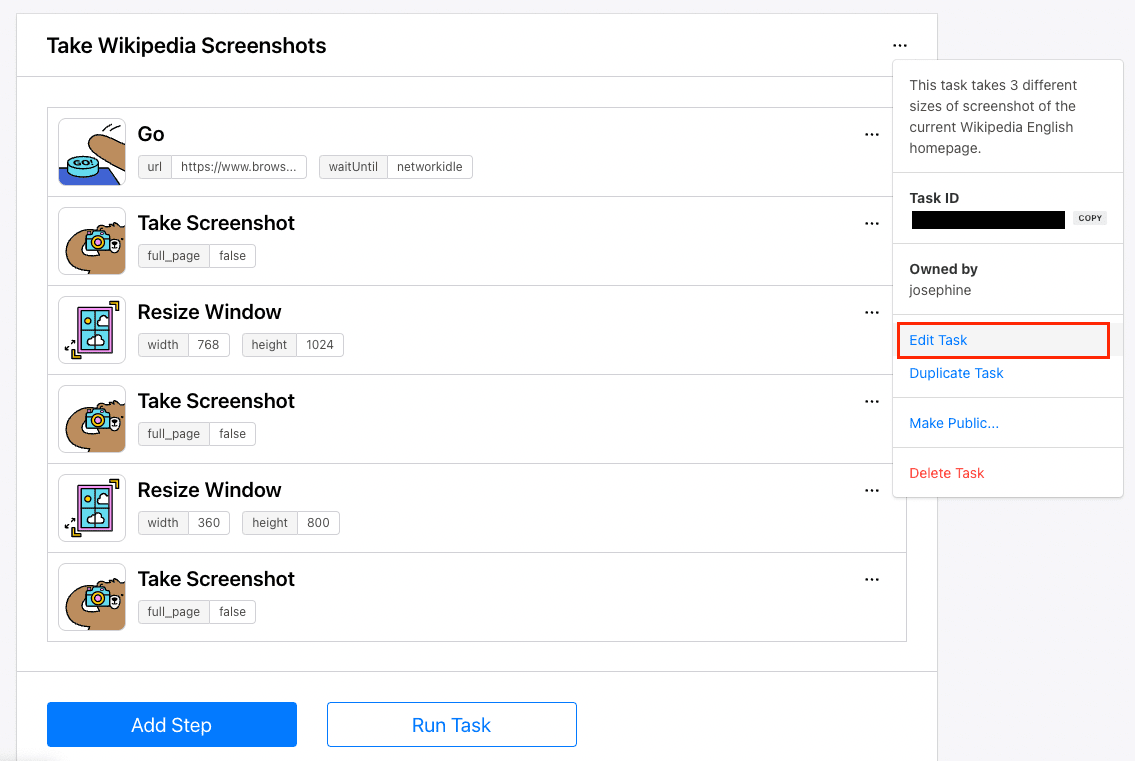Select Edit Task from the menu
This screenshot has height=761, width=1135.
(x=938, y=340)
